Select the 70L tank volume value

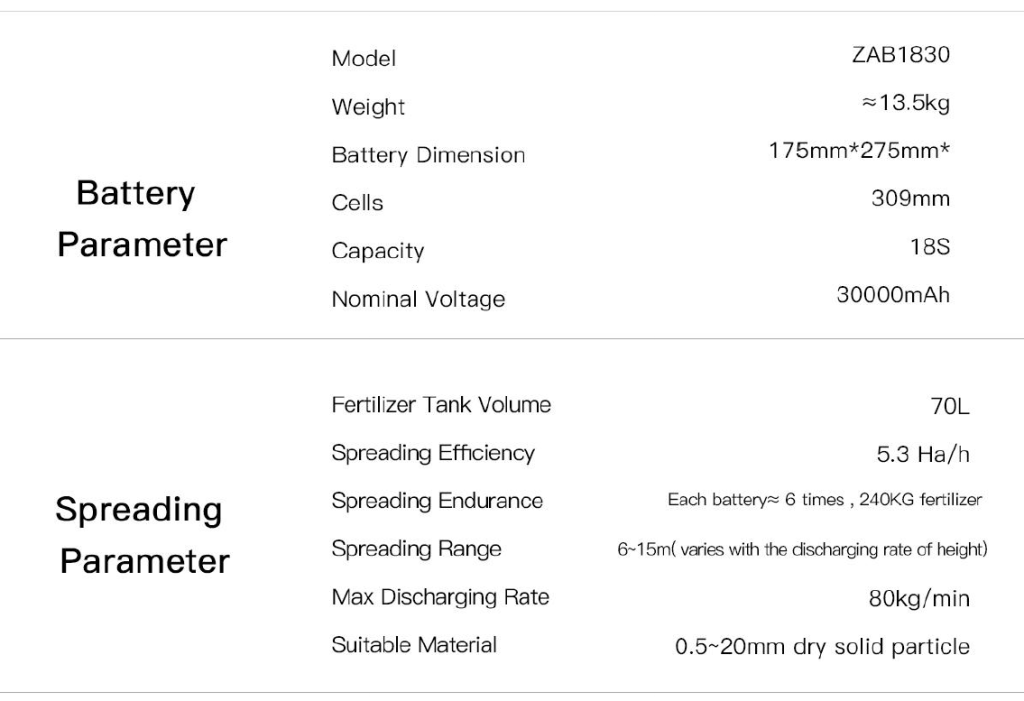949,407
